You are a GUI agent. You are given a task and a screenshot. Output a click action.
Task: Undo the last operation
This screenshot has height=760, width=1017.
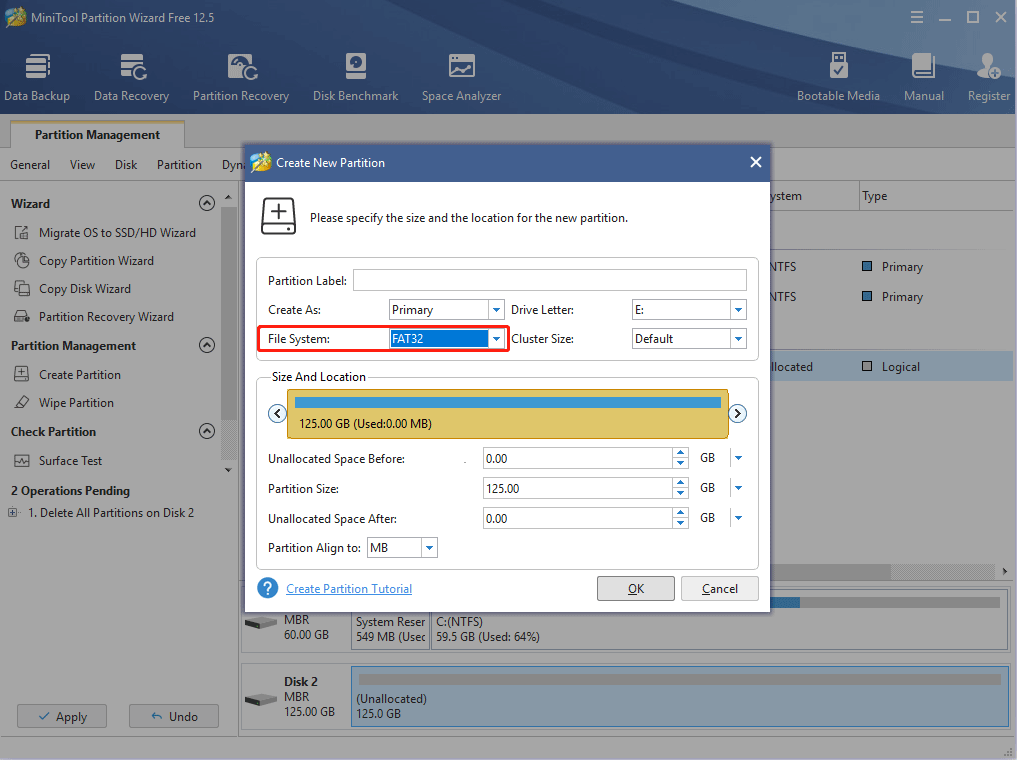[174, 716]
